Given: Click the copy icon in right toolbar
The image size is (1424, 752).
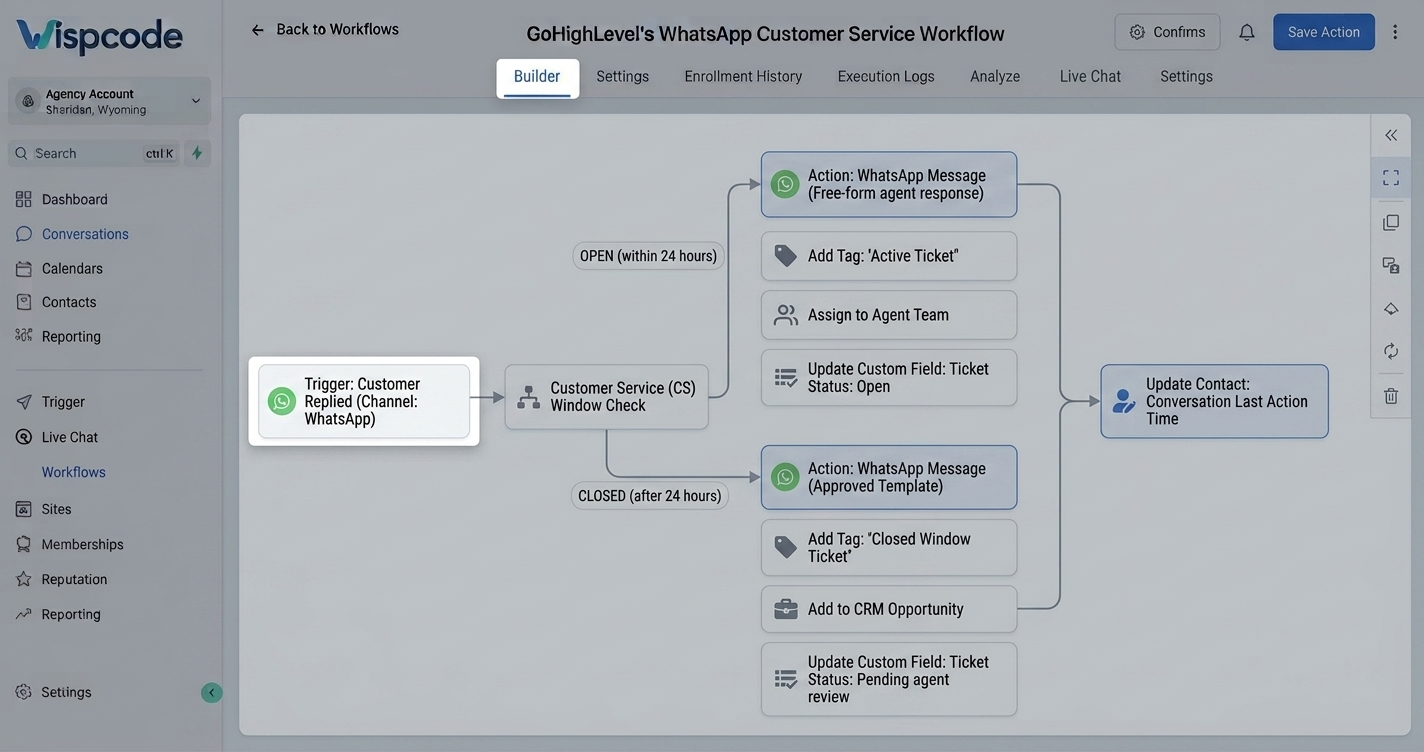Looking at the screenshot, I should 1391,222.
